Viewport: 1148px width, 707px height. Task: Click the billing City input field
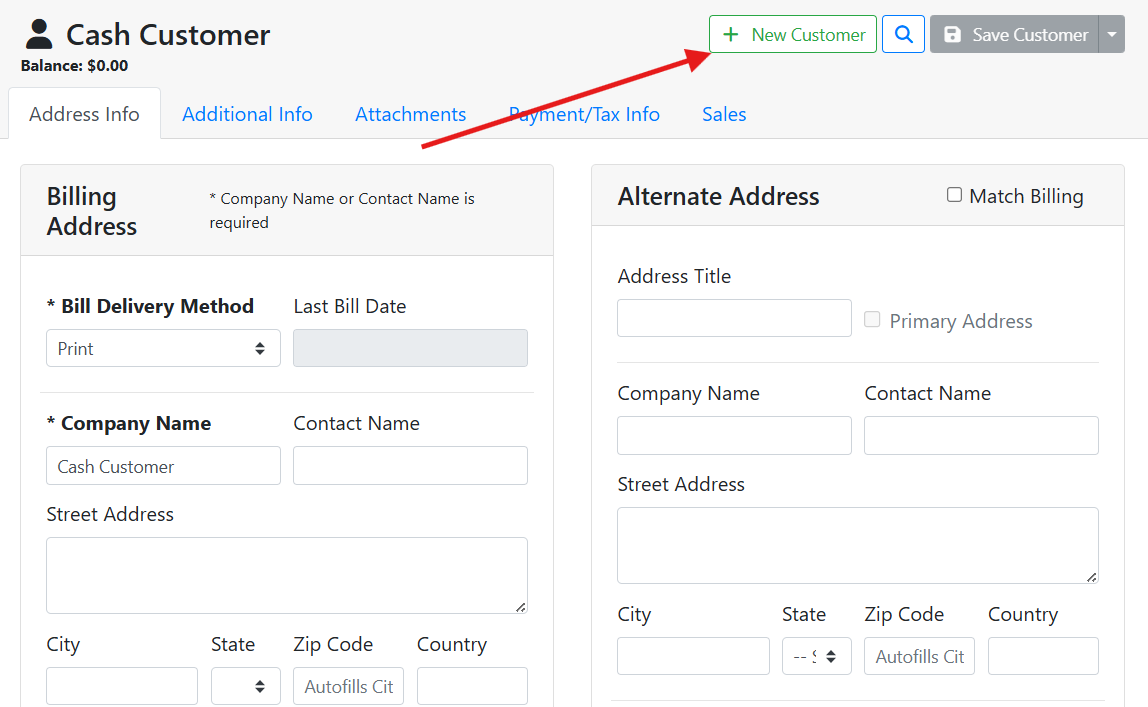tap(122, 686)
